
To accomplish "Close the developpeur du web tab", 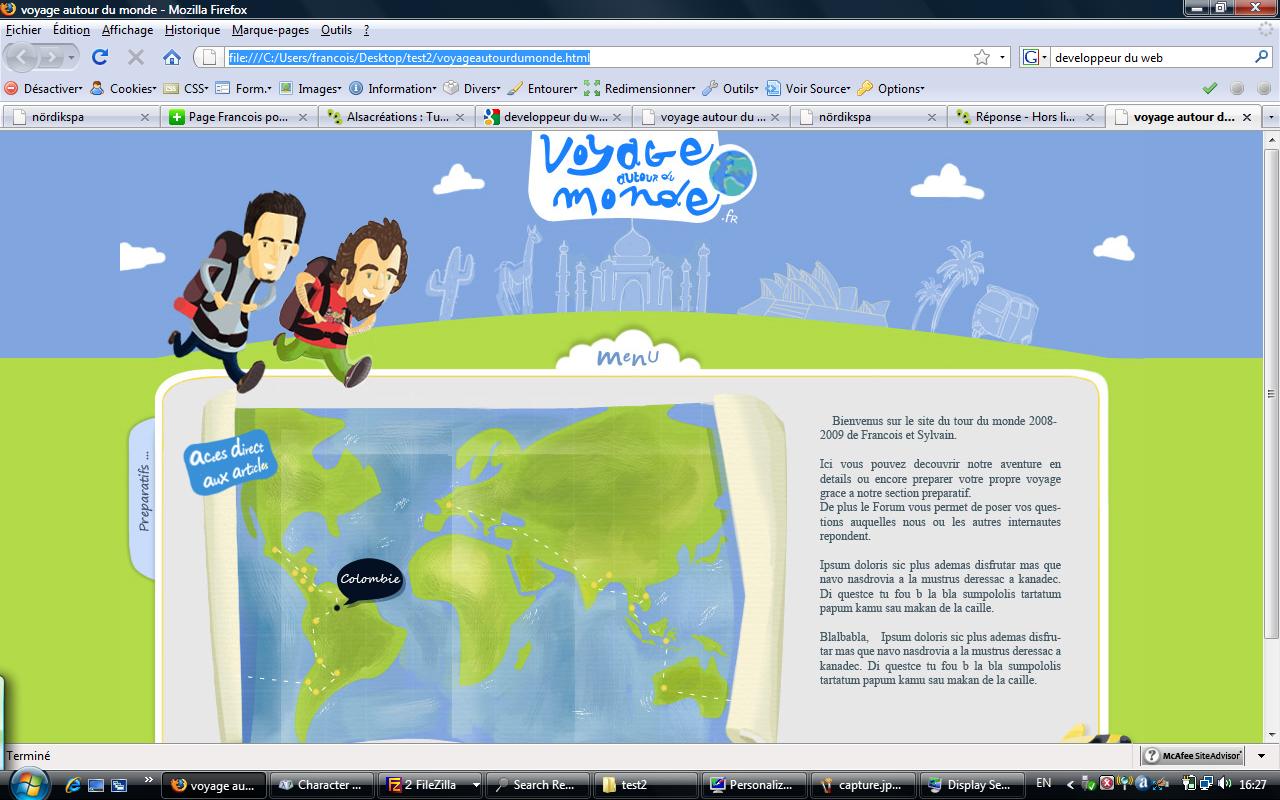I will 618,117.
